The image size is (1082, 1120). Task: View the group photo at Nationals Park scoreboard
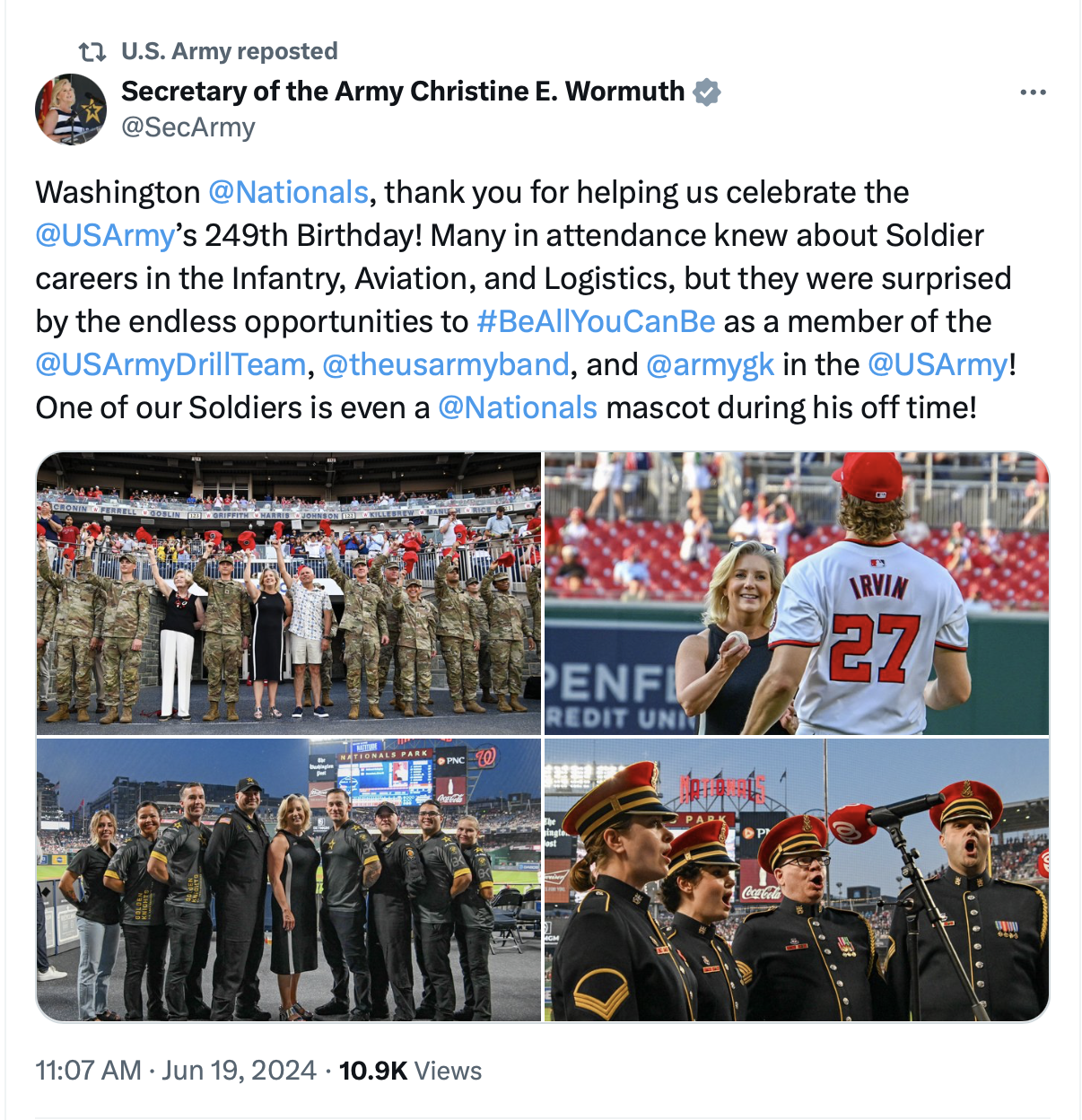click(289, 879)
